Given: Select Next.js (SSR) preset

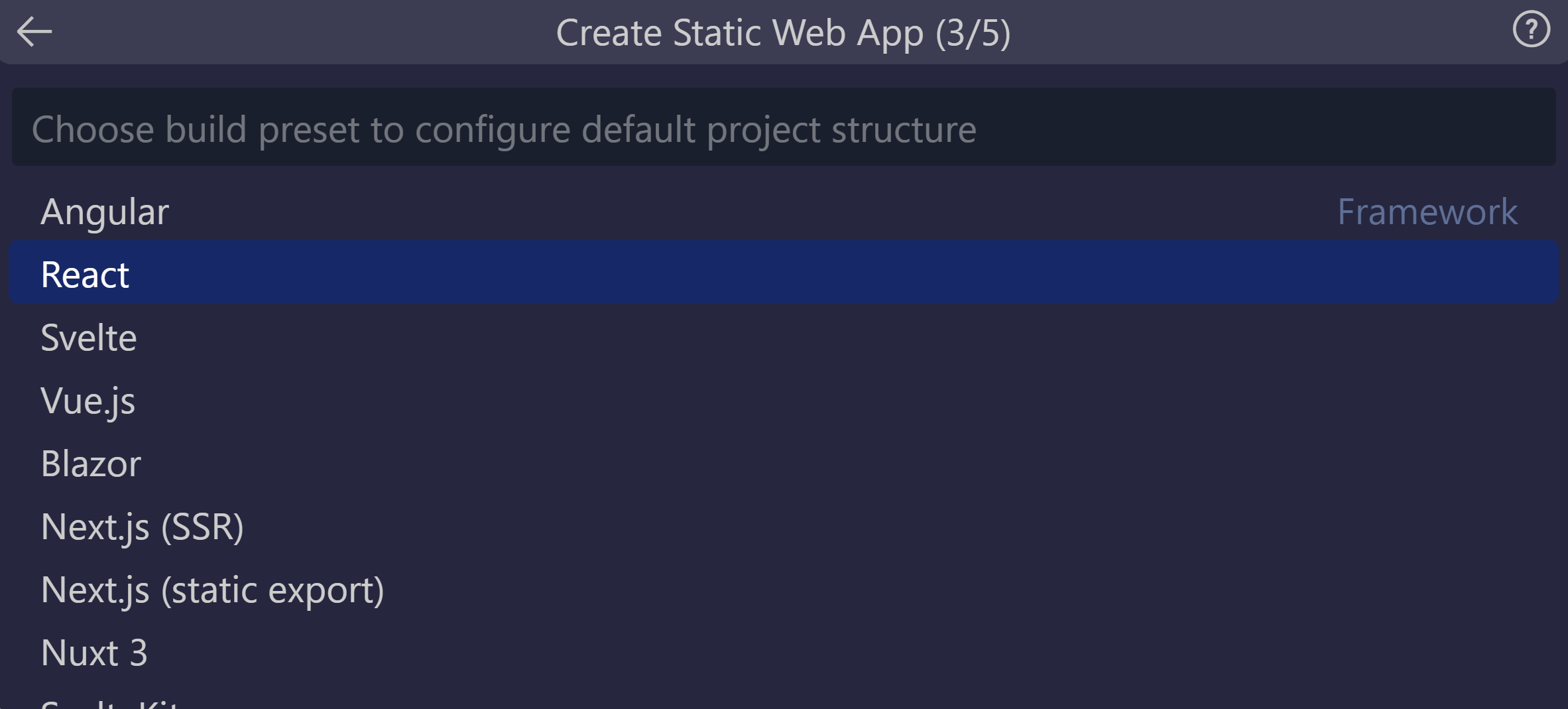Looking at the screenshot, I should (143, 527).
